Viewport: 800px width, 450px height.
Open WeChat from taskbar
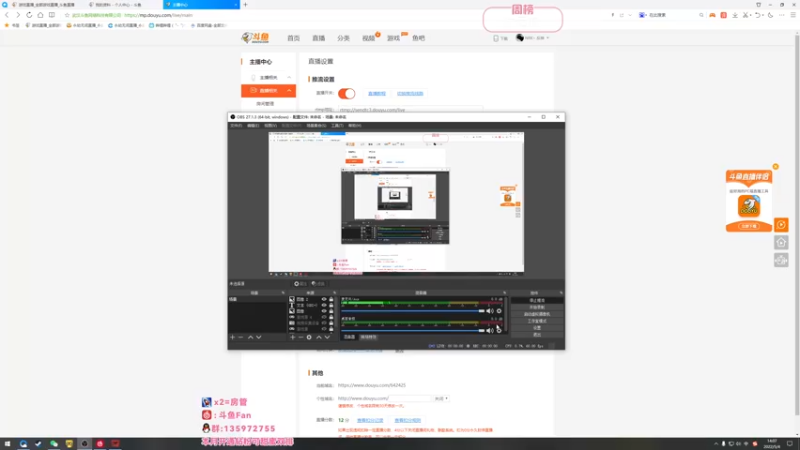[x=54, y=444]
